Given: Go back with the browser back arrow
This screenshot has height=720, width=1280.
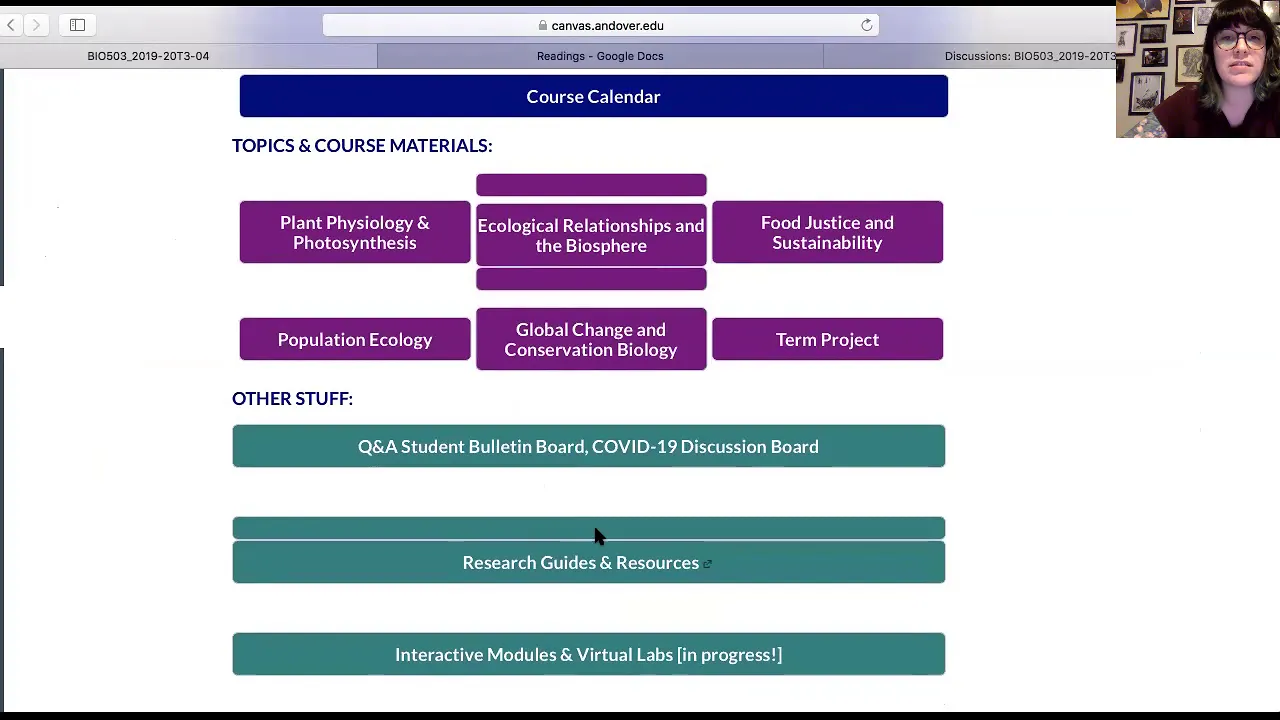Looking at the screenshot, I should (x=11, y=25).
